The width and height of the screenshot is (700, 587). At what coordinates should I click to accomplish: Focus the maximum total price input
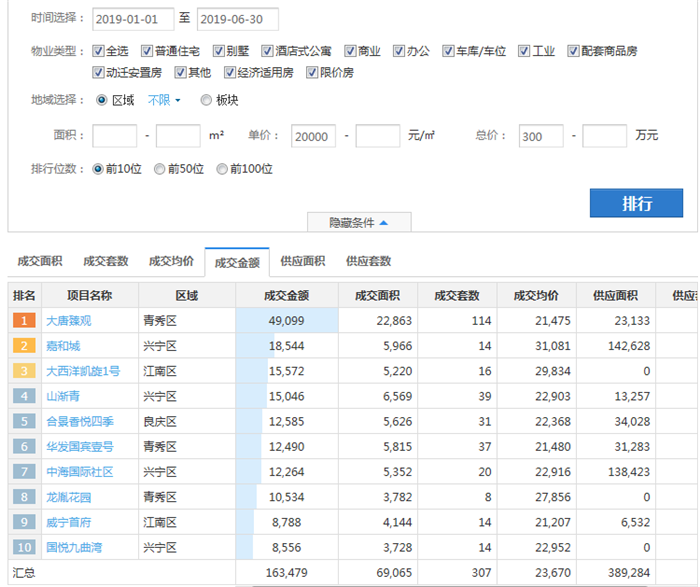coord(605,136)
